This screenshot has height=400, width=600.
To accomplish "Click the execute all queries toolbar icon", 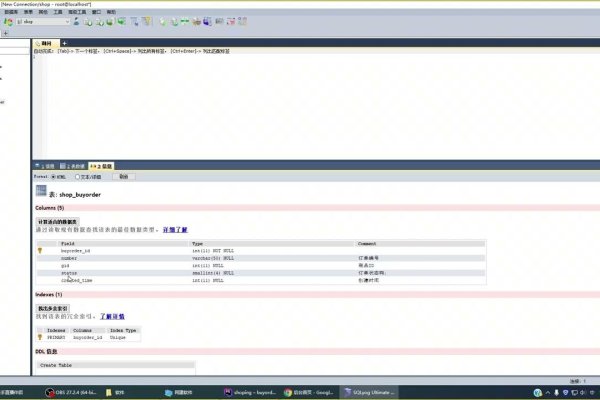I will 99,22.
